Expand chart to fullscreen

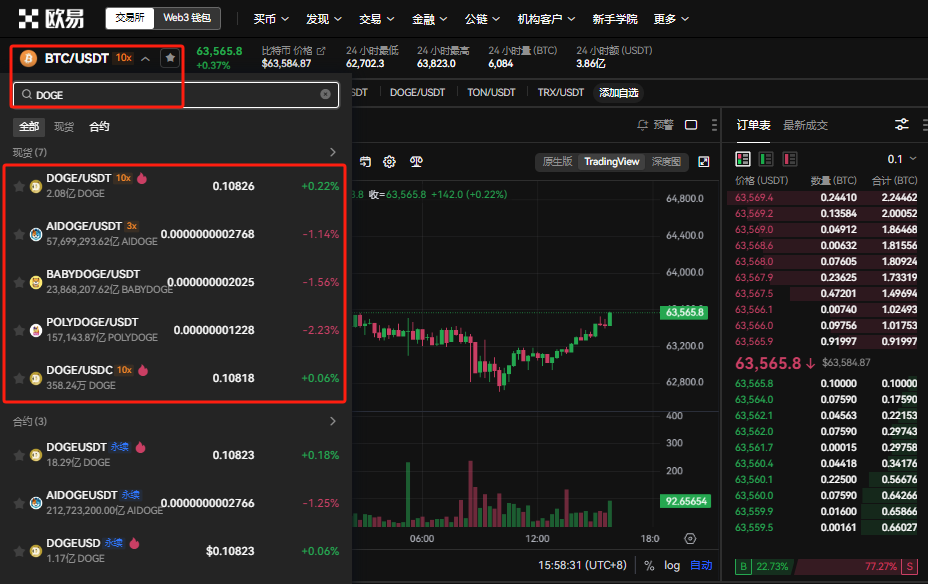(x=704, y=161)
